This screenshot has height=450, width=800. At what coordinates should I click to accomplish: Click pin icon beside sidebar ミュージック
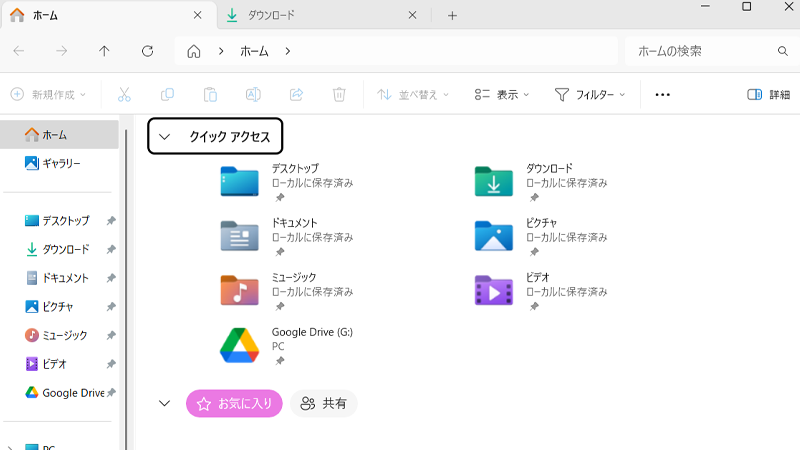tap(111, 335)
